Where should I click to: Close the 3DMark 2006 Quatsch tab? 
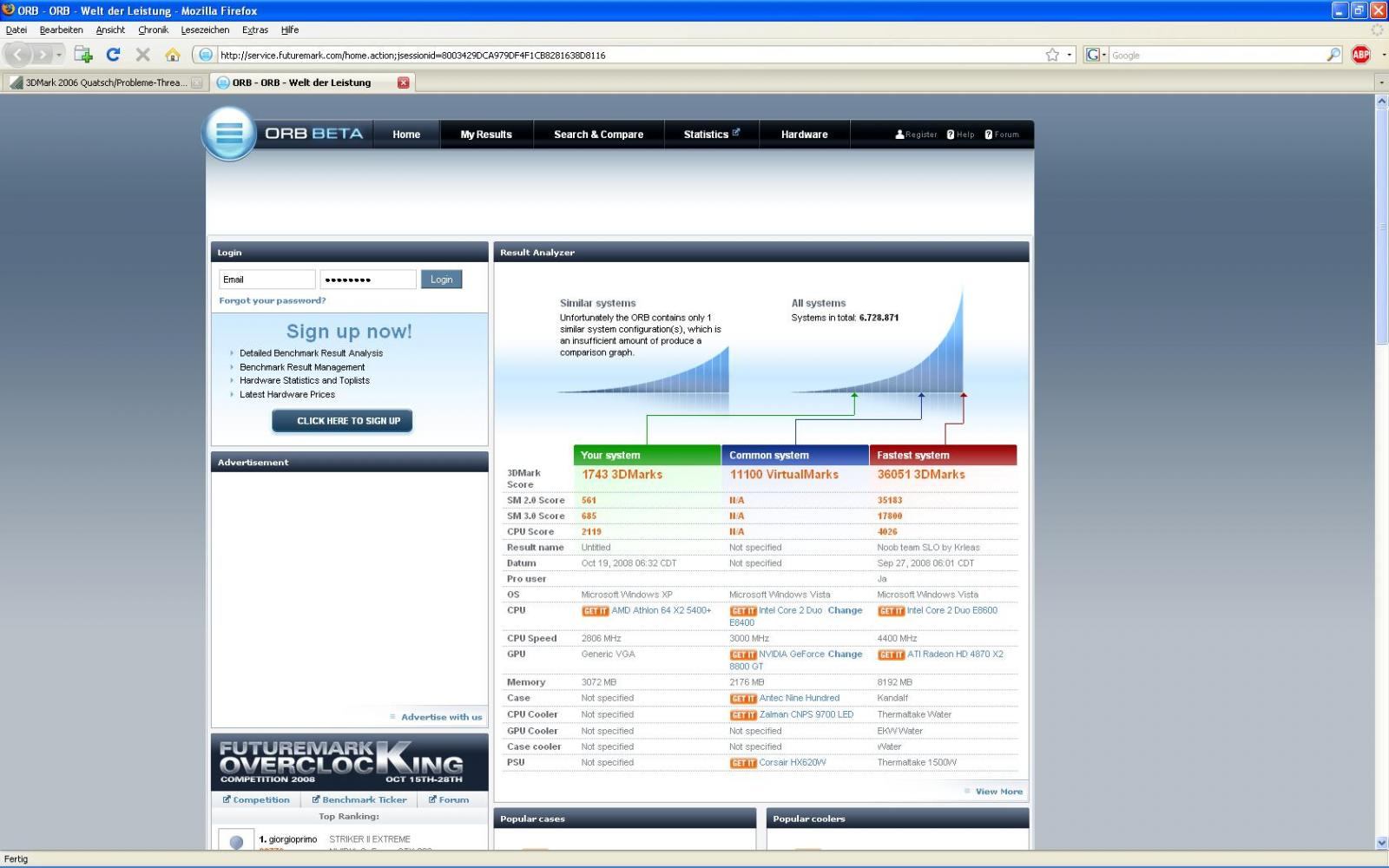click(196, 82)
